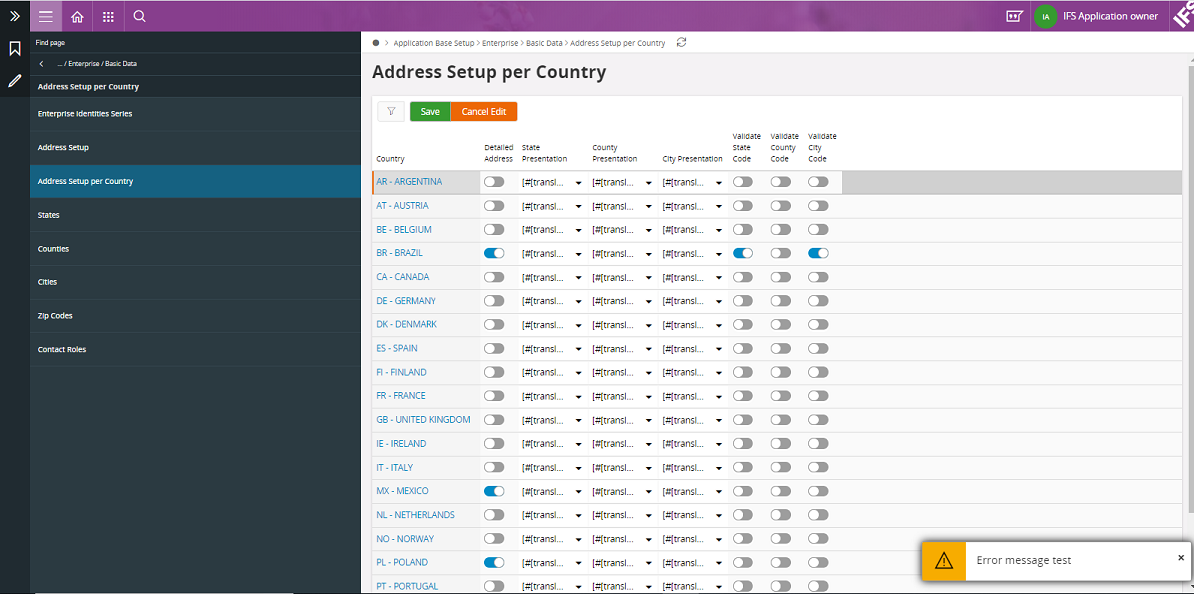1194x594 pixels.
Task: Open State Presentation dropdown for AT - AUSTRIA
Action: [578, 205]
